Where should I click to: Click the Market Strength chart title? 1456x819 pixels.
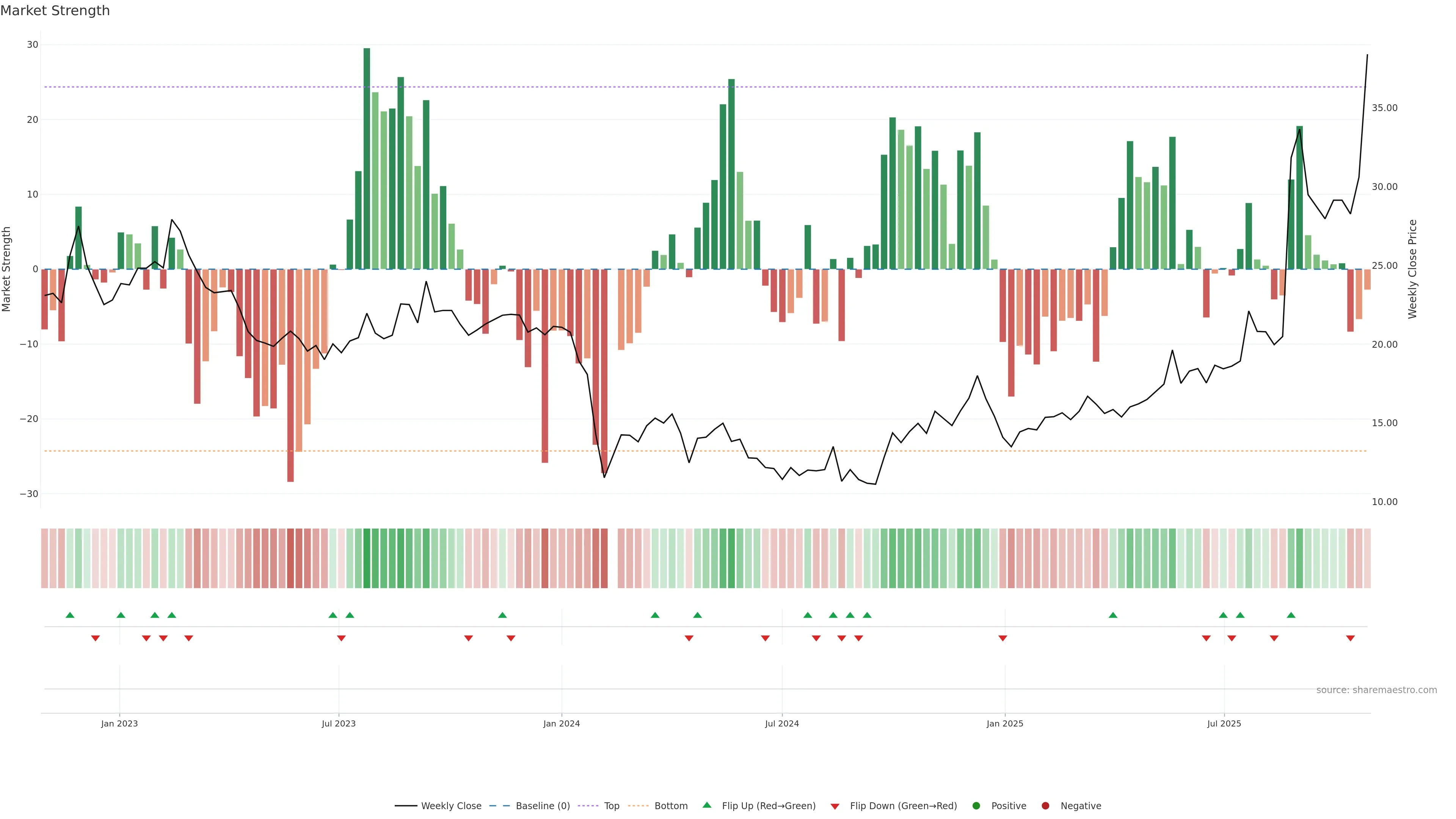55,11
